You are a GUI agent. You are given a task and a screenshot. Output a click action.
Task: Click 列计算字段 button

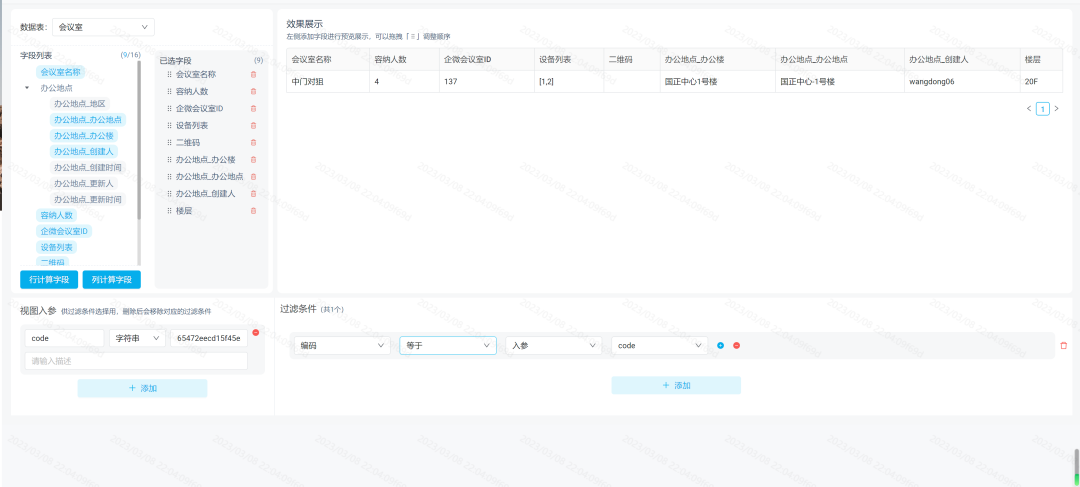pos(112,280)
